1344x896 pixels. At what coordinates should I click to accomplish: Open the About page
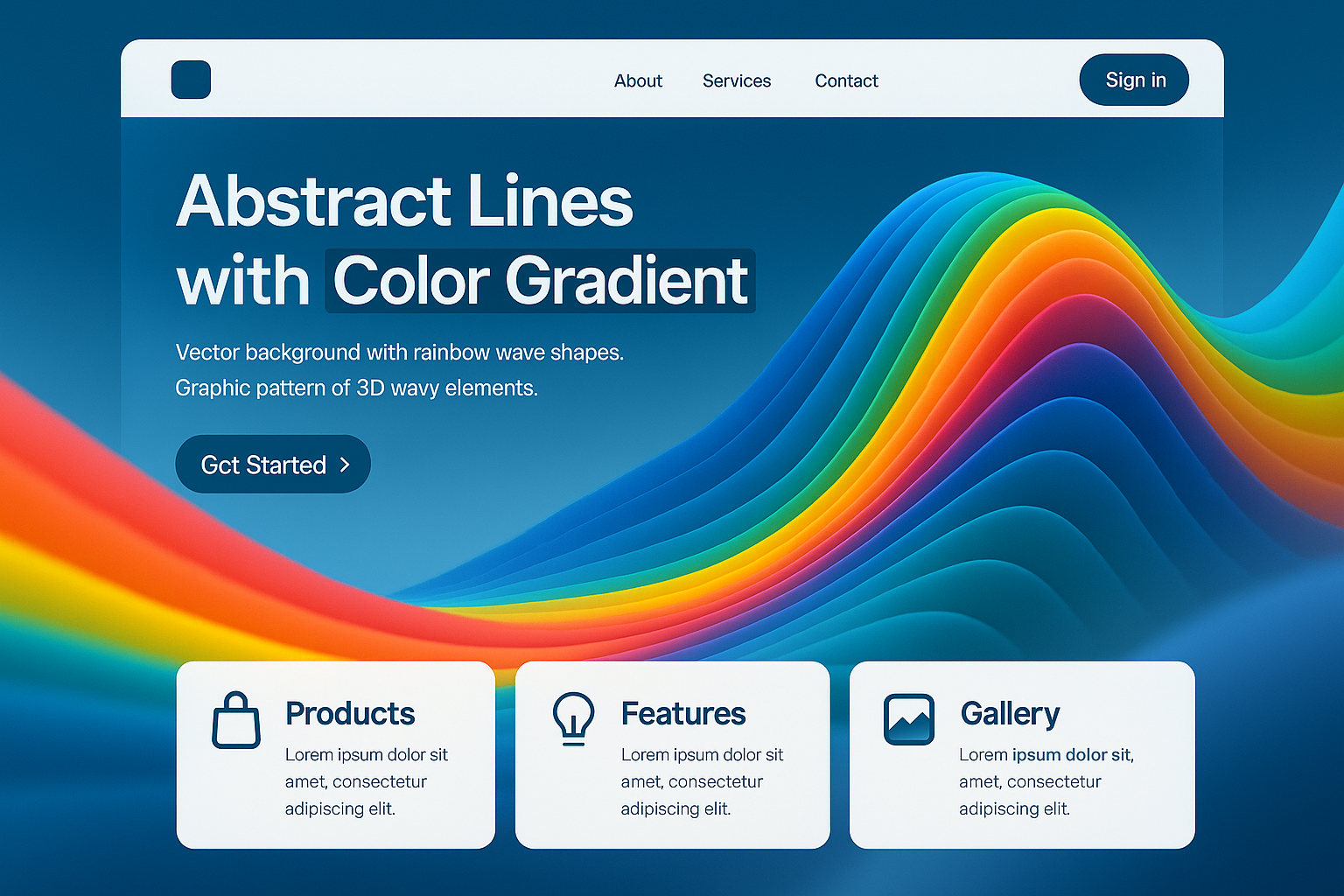click(638, 80)
